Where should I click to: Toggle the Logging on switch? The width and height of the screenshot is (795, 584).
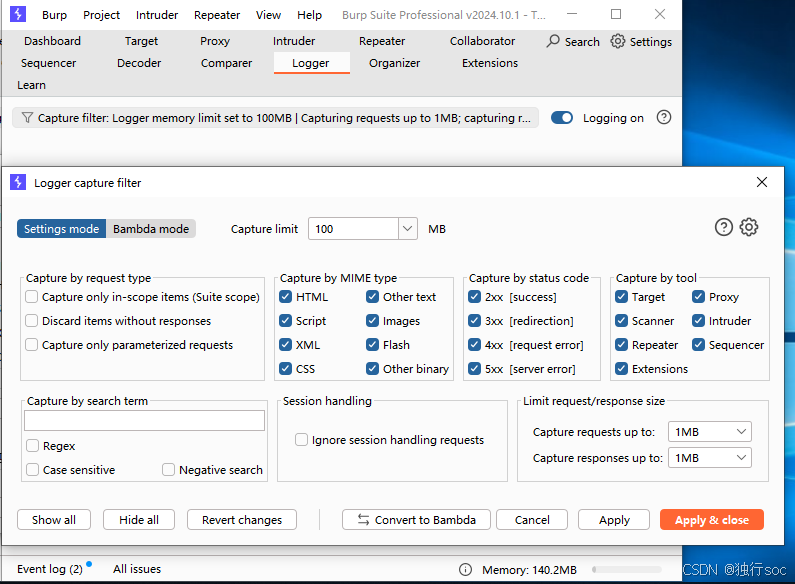(x=562, y=118)
